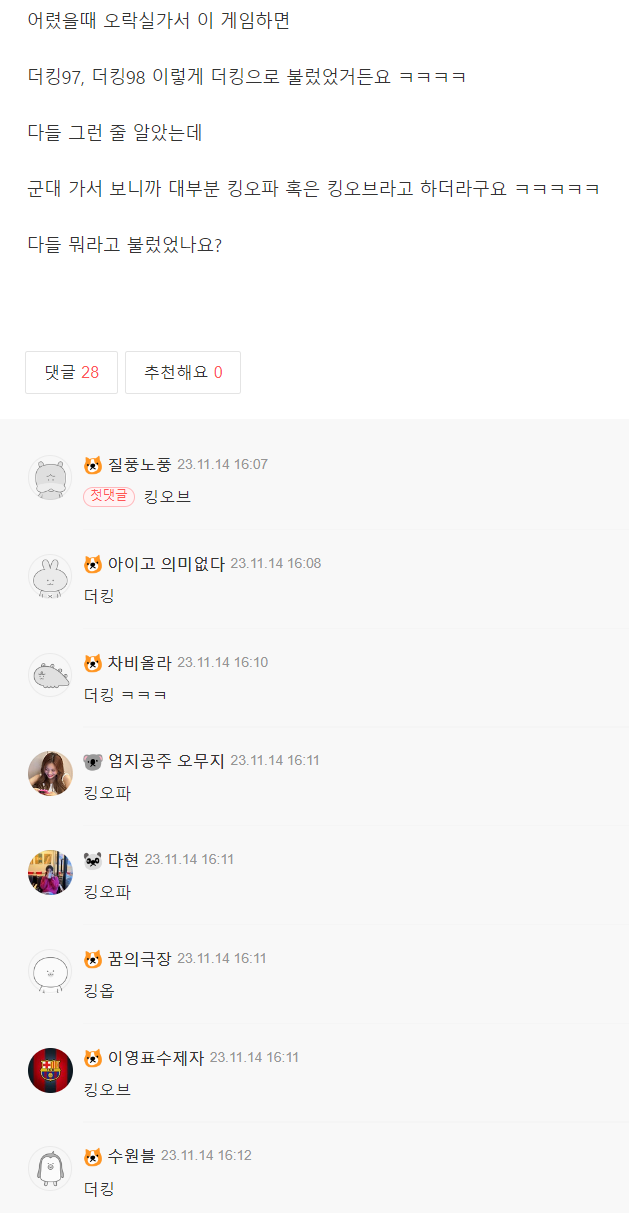629x1213 pixels.
Task: Click the fox level icon beside 차비올라
Action: (93, 663)
